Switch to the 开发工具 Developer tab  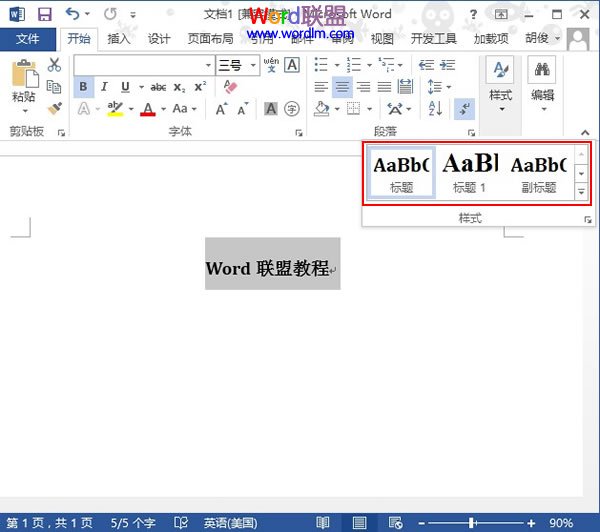pos(433,39)
